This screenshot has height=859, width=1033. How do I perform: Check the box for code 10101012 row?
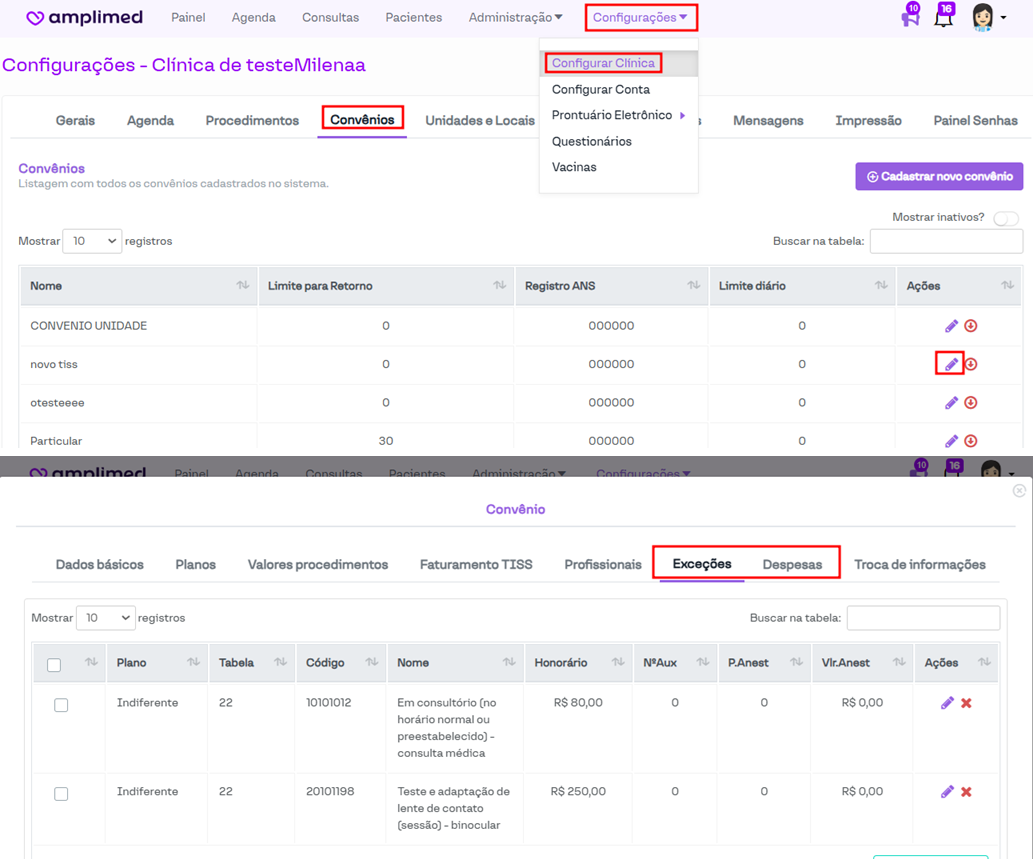[x=61, y=705]
